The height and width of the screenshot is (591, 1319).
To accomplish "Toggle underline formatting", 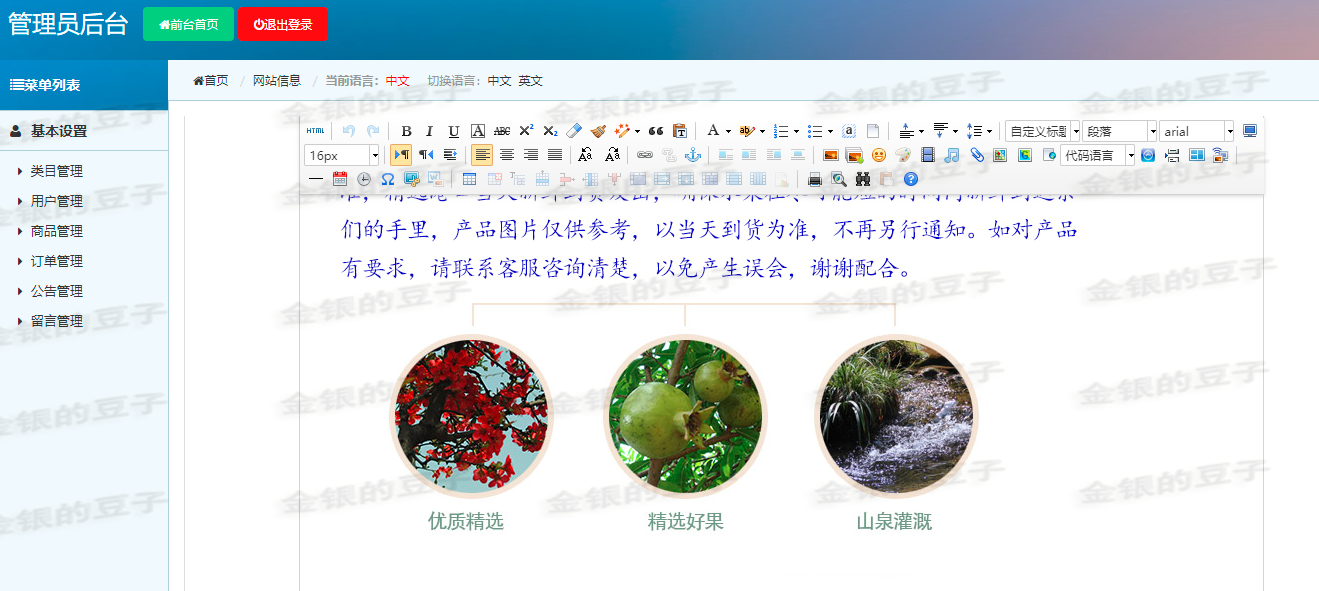I will coord(454,131).
